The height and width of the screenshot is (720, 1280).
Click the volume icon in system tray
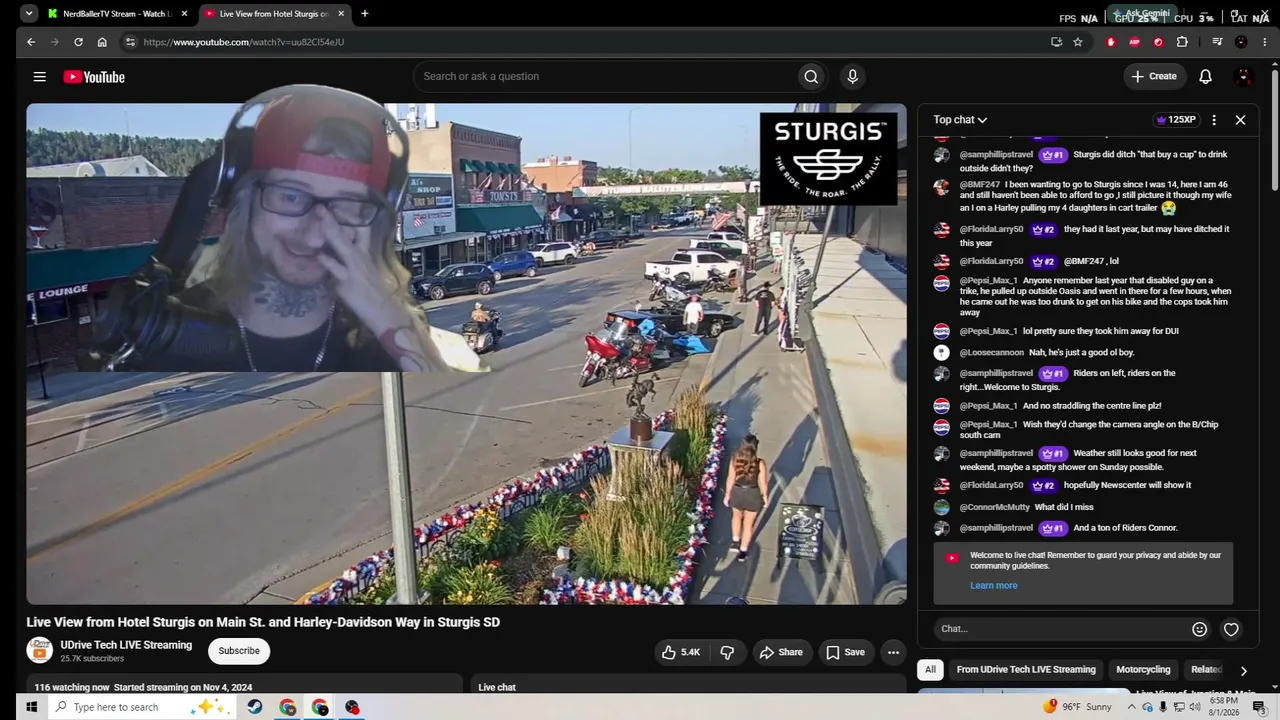(1194, 707)
